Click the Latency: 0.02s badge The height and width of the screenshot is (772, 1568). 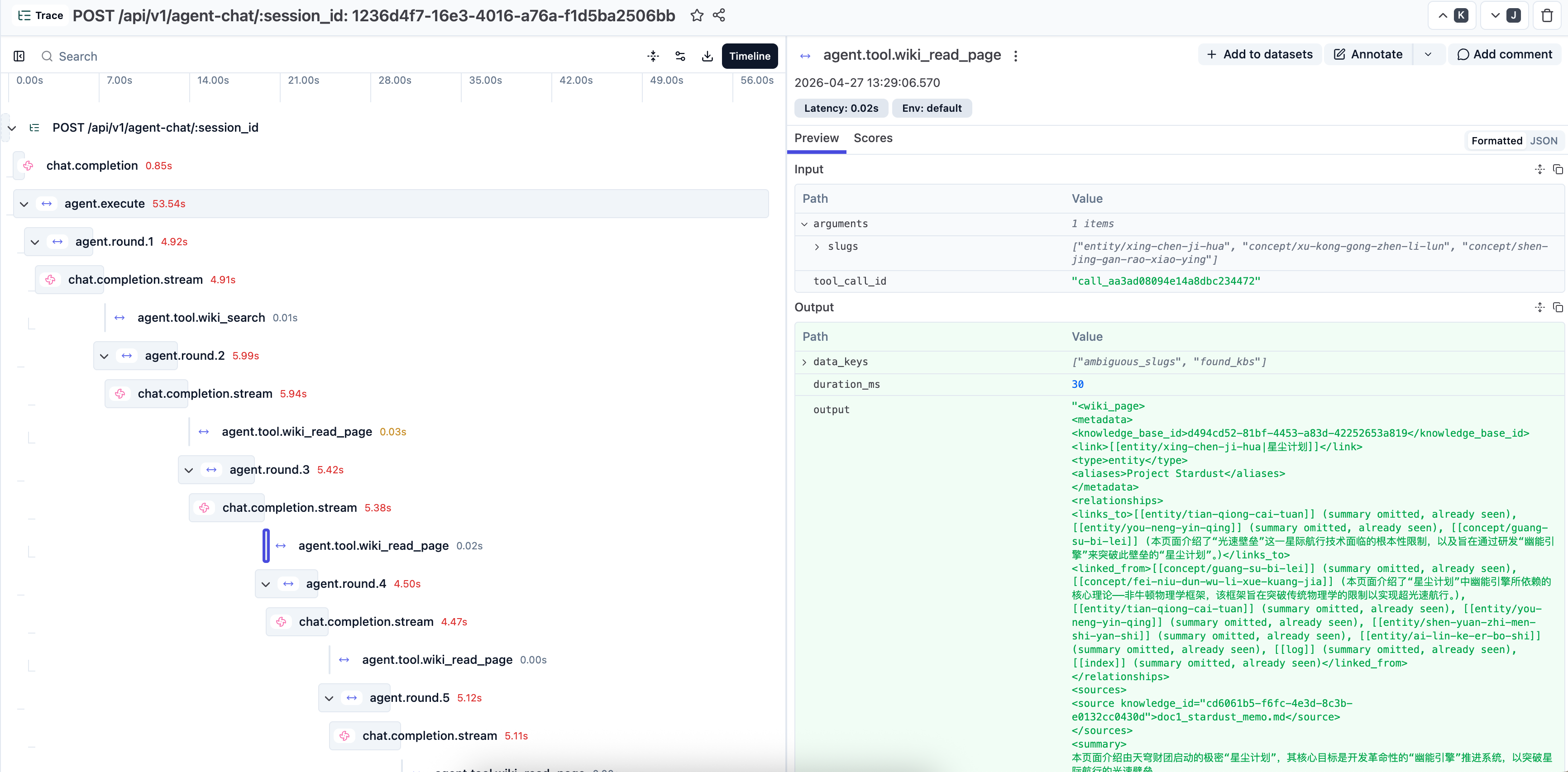(x=841, y=108)
